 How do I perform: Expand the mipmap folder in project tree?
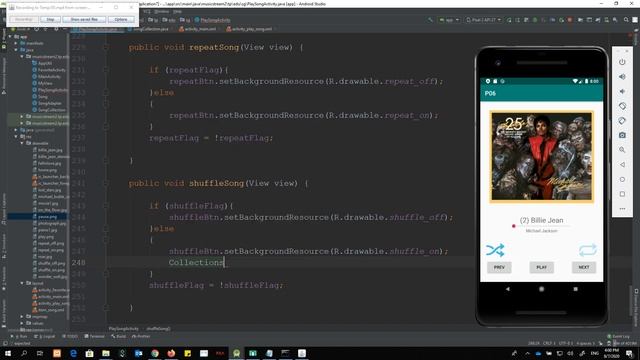tap(22, 316)
